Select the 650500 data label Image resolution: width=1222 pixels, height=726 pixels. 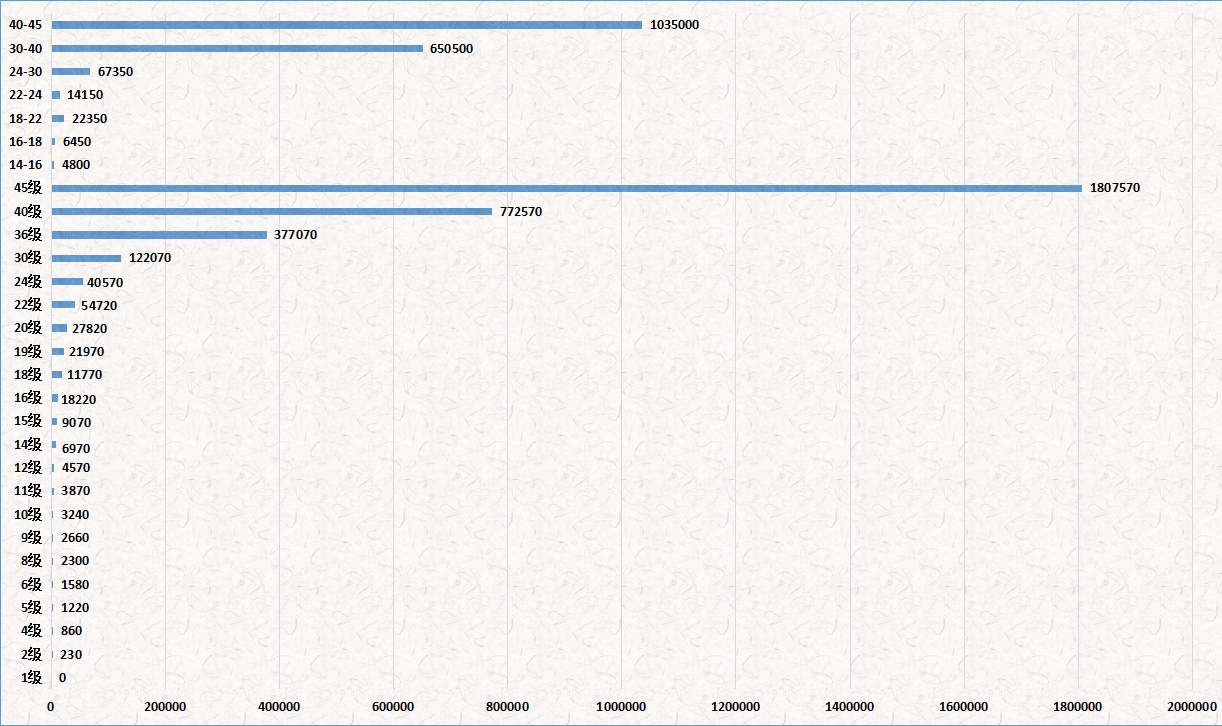452,48
